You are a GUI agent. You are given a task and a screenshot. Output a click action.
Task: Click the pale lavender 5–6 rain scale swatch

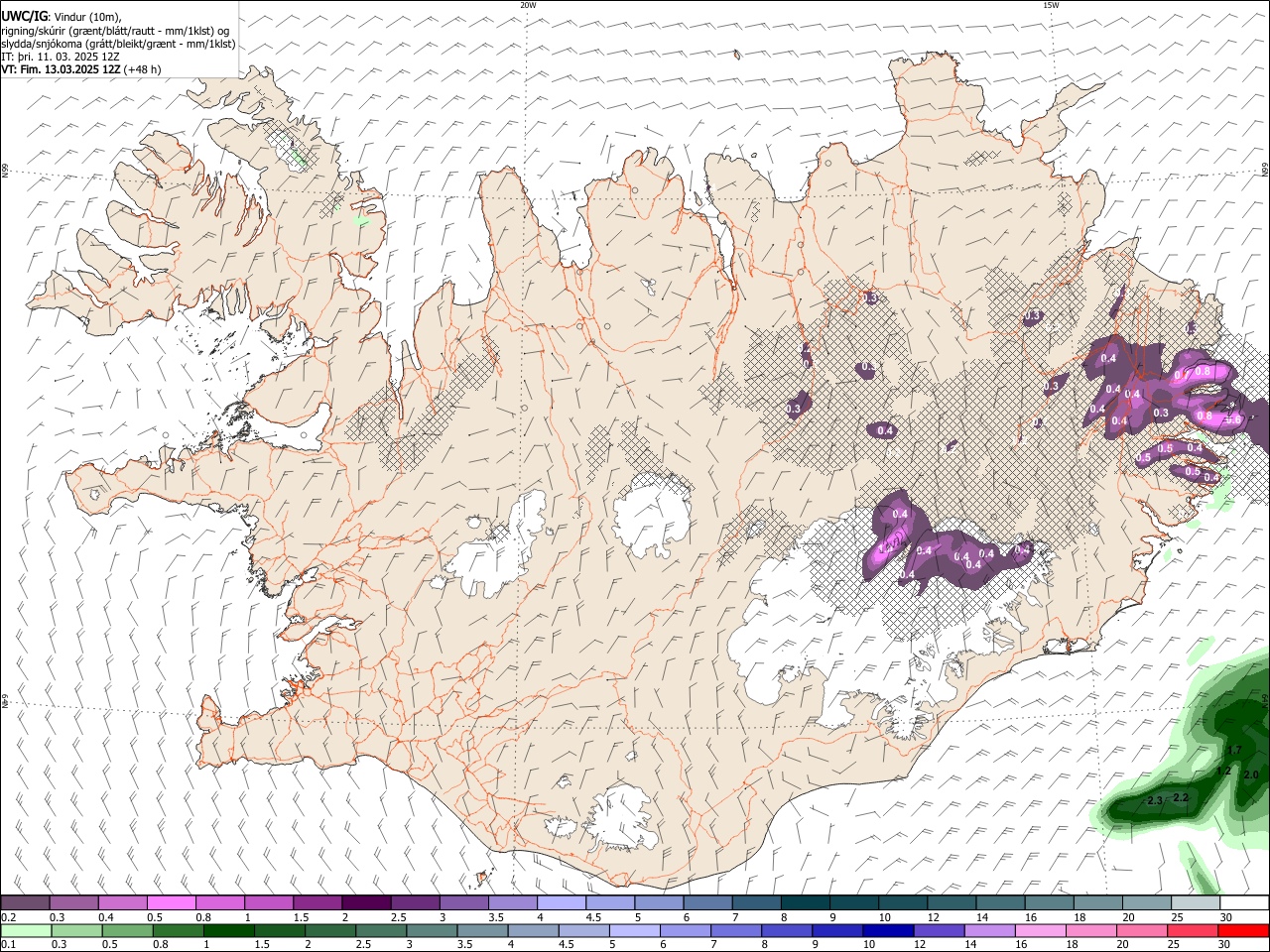point(633,931)
